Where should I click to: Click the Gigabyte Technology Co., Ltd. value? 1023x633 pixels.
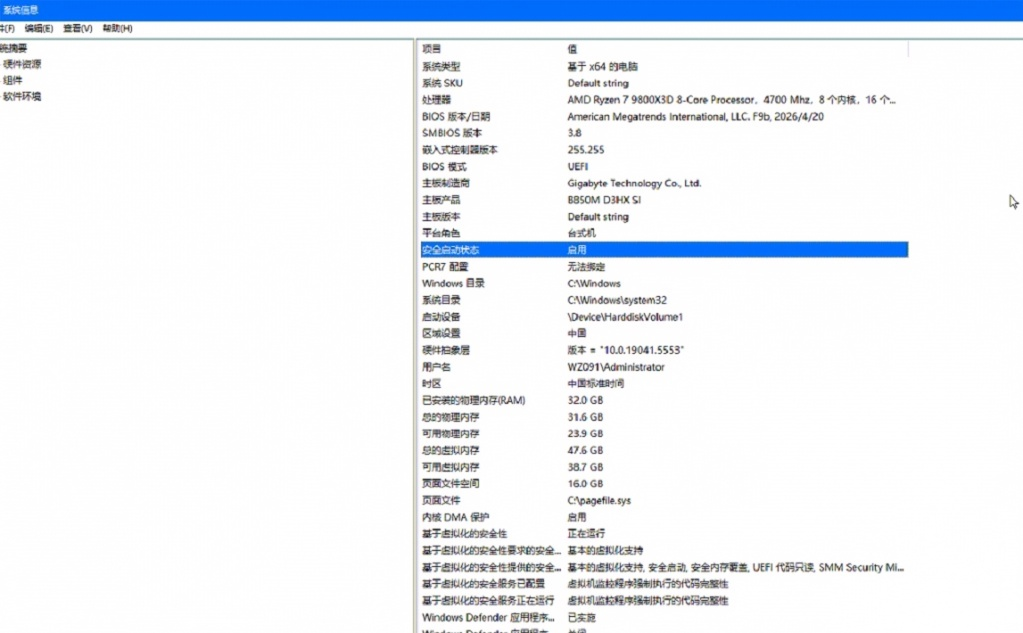(634, 183)
